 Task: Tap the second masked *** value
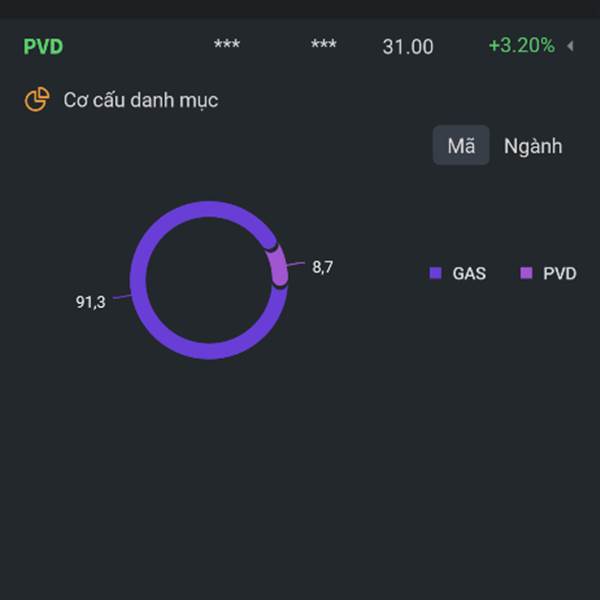(x=324, y=47)
